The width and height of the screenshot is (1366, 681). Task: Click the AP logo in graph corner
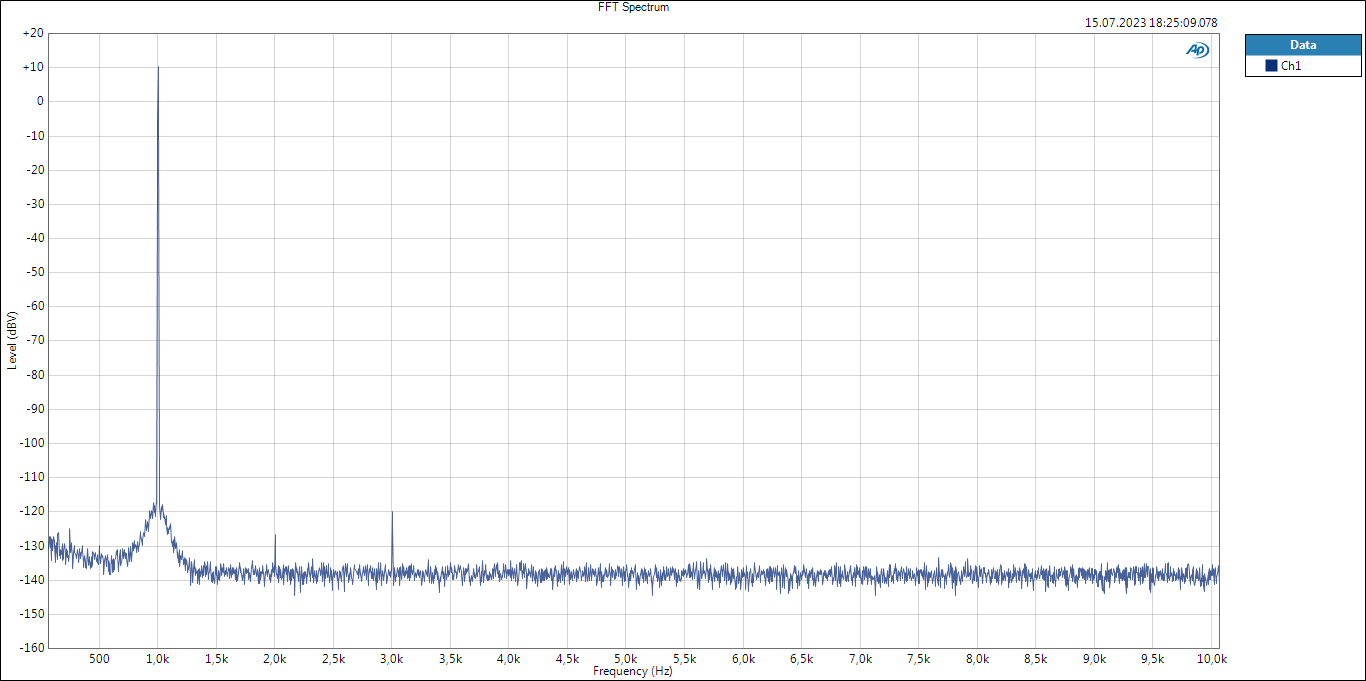1197,50
